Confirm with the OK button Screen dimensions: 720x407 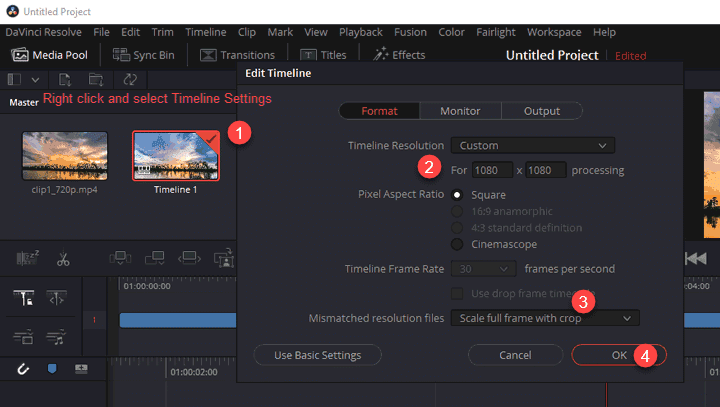(619, 355)
